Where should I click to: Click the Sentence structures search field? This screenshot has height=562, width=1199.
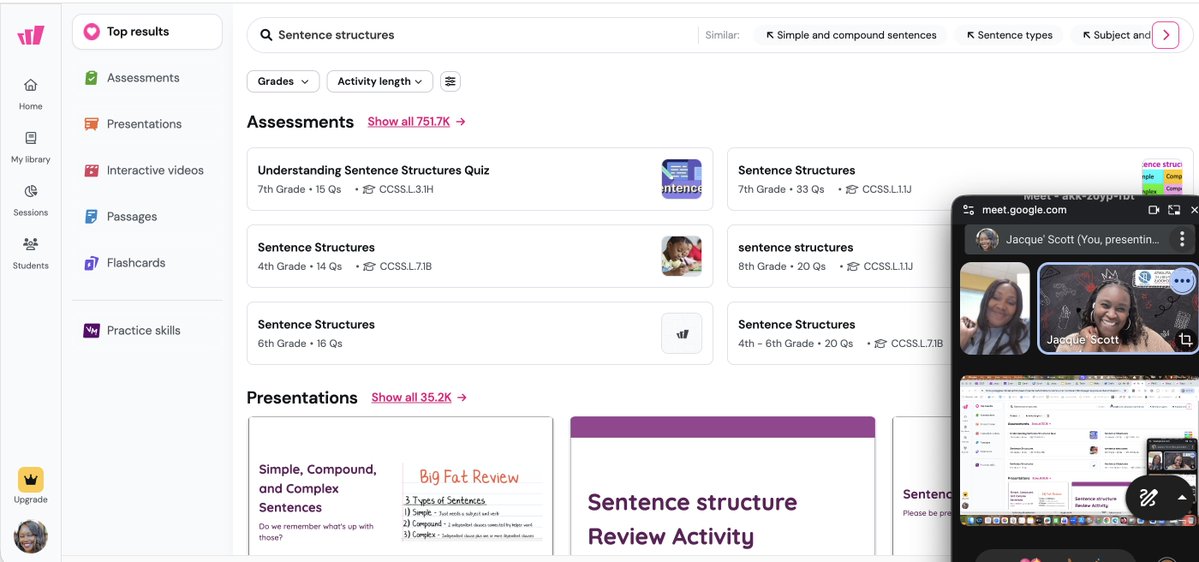tap(474, 35)
